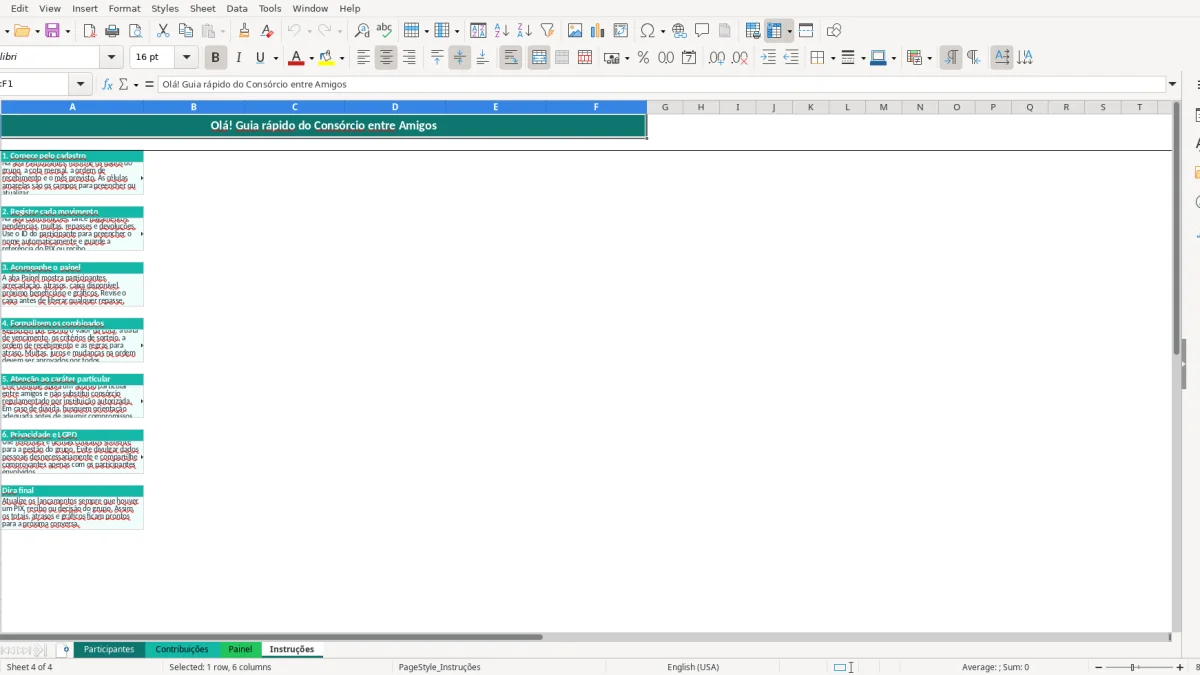
Task: Switch to the Participantes sheet tab
Action: click(x=109, y=649)
